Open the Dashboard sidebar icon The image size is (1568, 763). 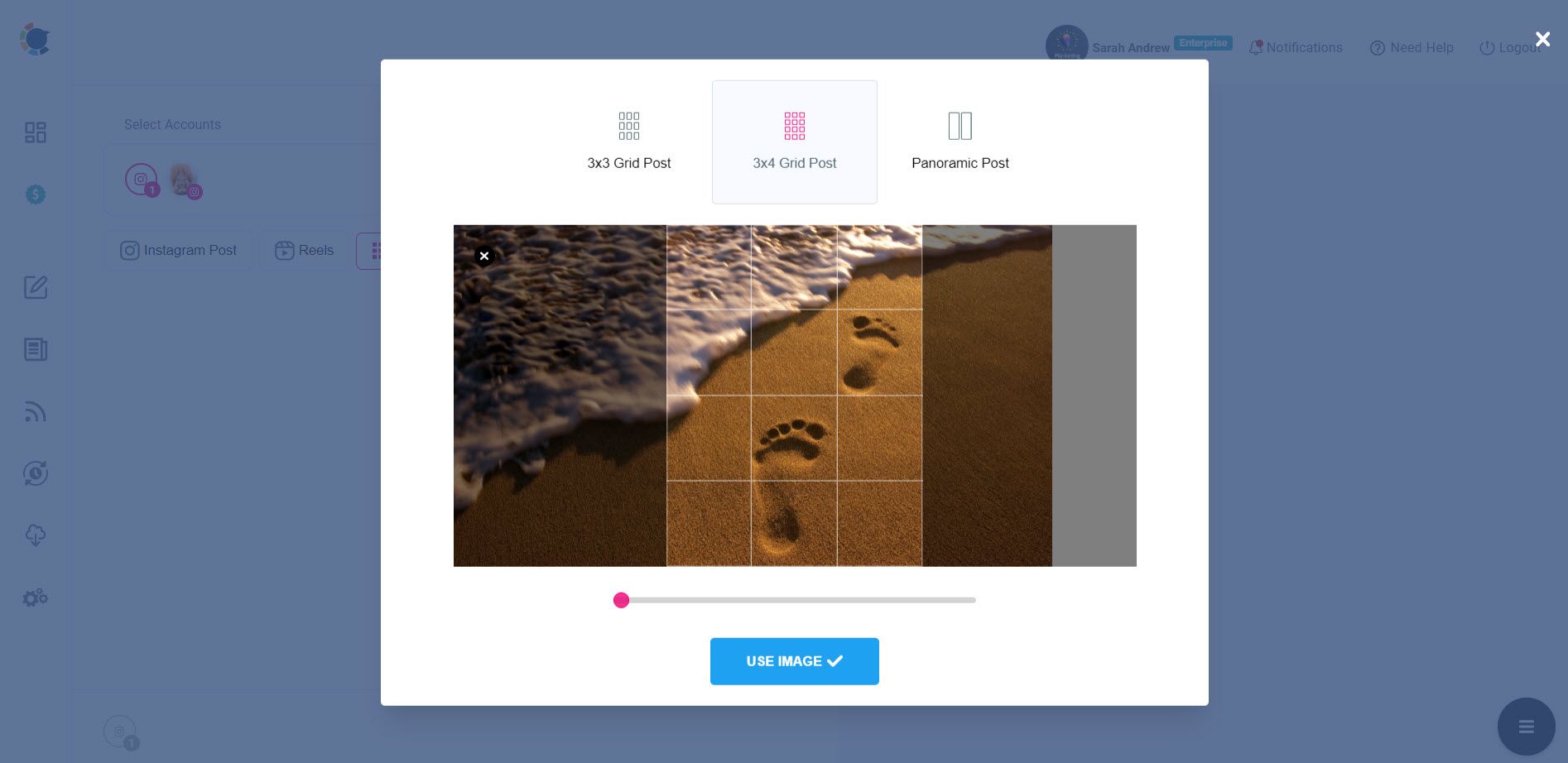coord(36,132)
